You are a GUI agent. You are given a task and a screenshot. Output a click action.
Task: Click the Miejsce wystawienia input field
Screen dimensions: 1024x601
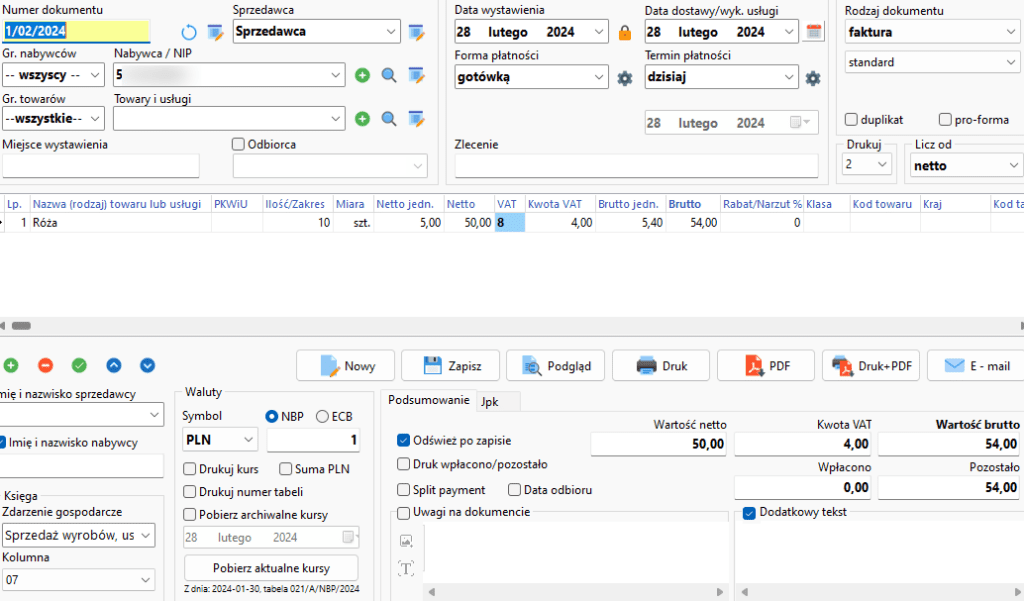pos(101,166)
